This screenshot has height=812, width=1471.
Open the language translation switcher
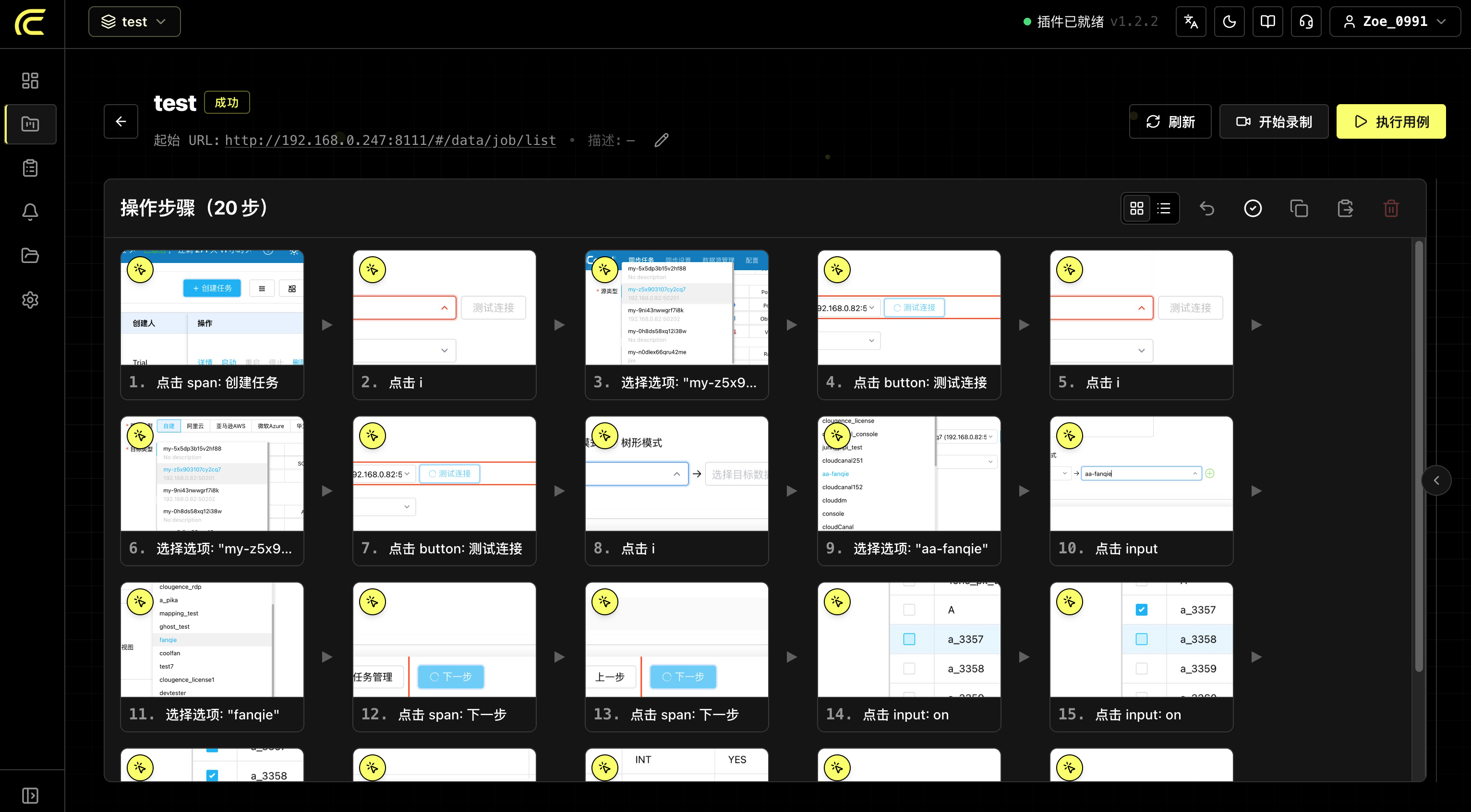click(x=1191, y=22)
